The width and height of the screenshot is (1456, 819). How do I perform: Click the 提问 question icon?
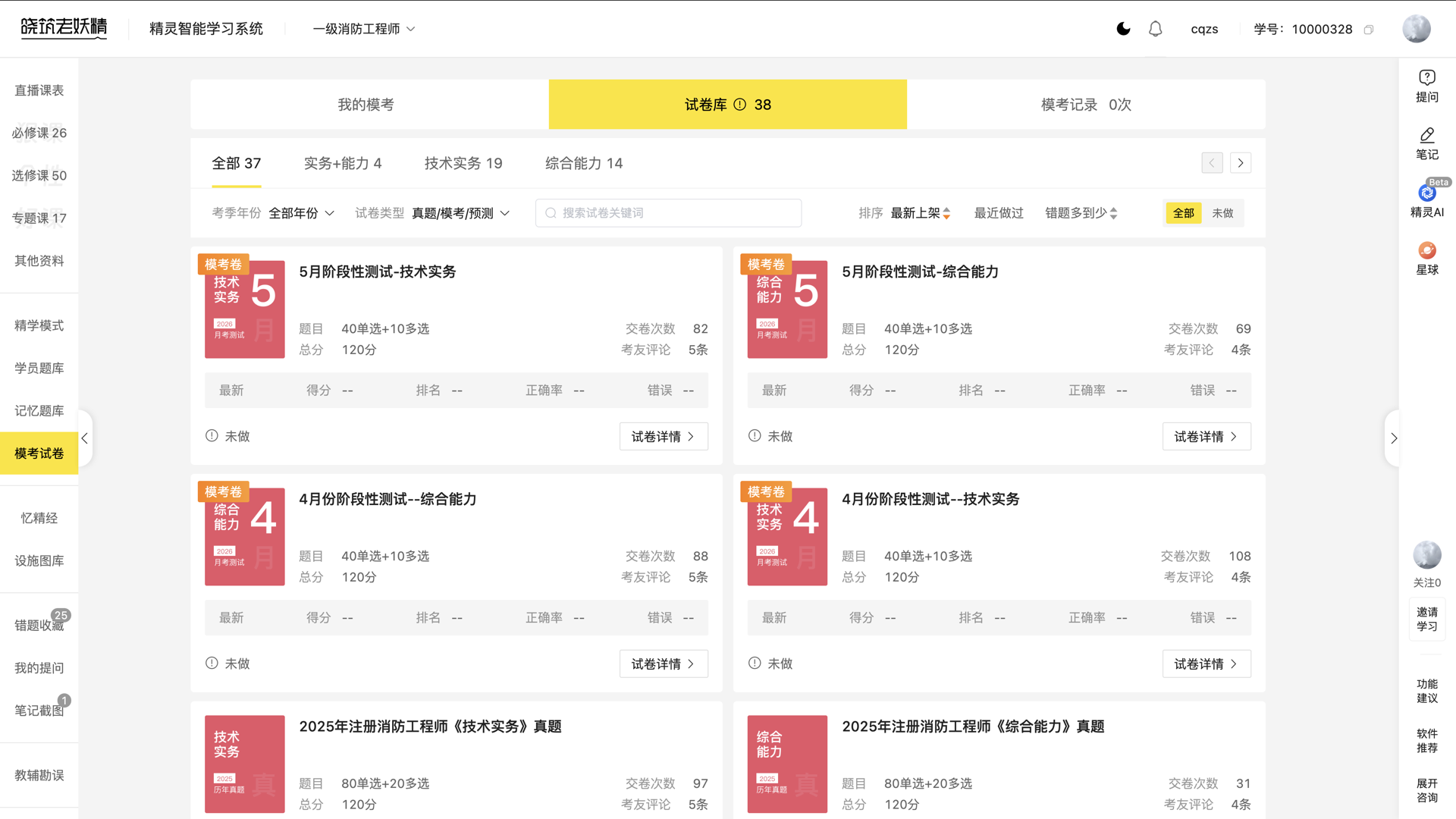tap(1427, 77)
